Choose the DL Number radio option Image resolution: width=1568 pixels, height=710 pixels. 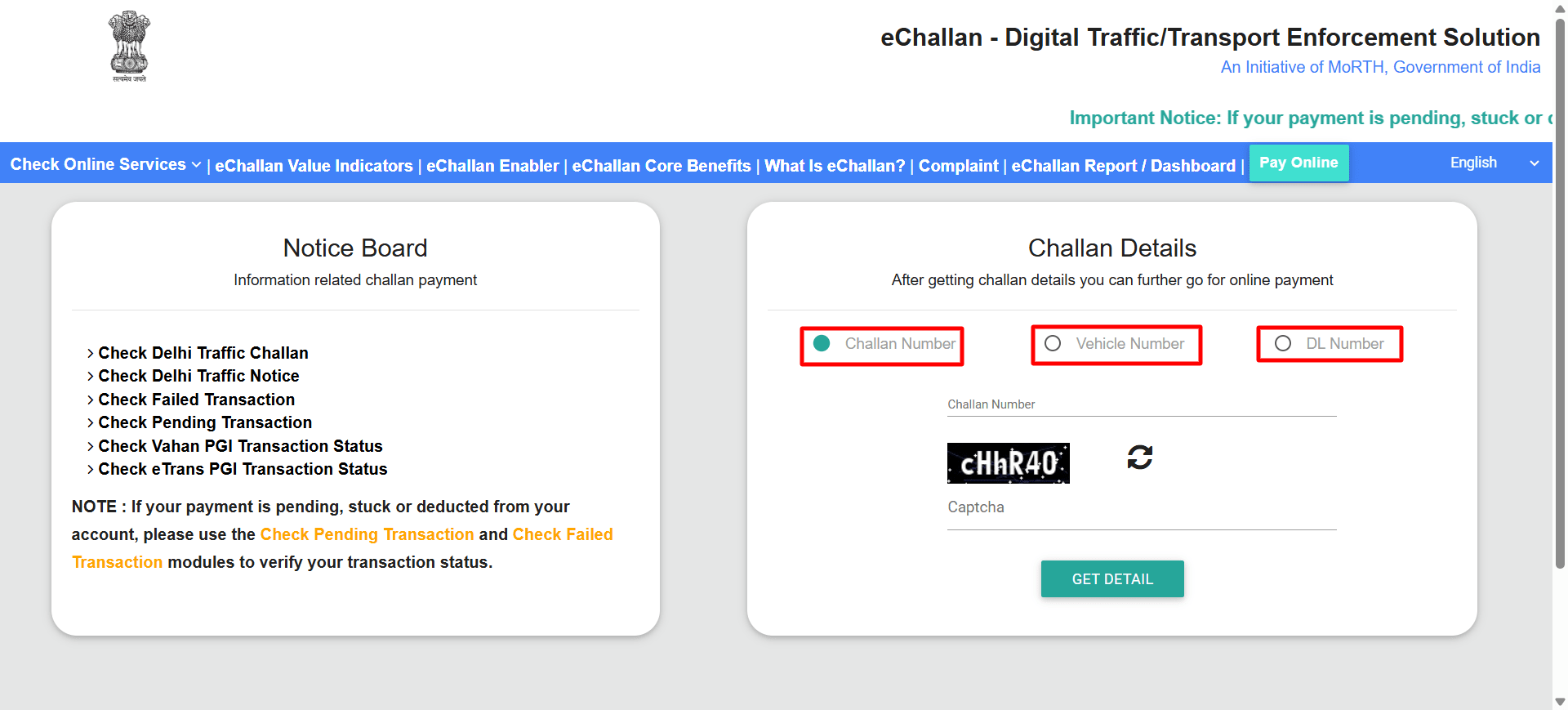point(1283,344)
